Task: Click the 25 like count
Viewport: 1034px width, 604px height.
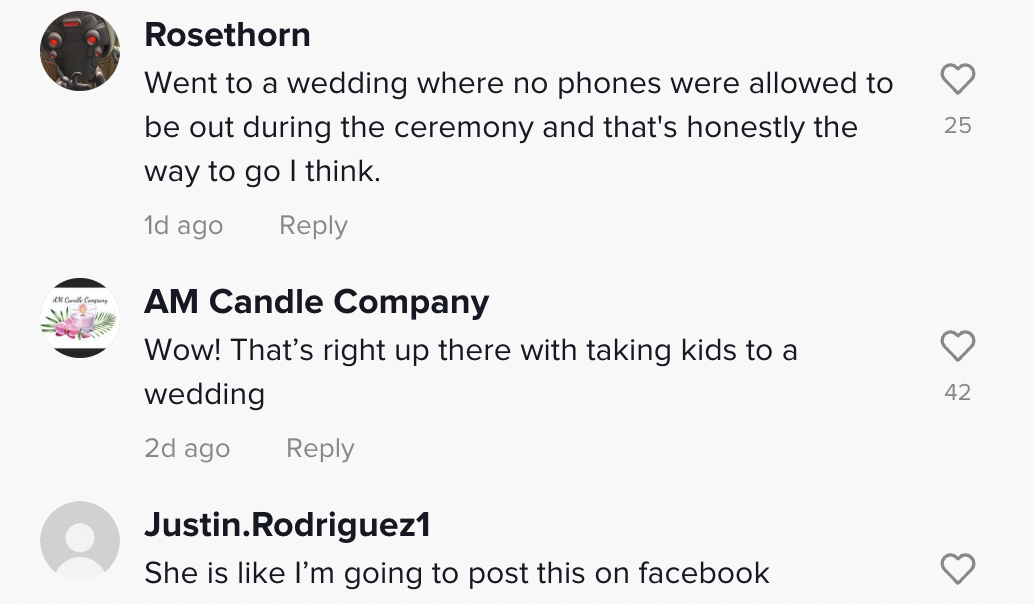Action: [x=958, y=126]
